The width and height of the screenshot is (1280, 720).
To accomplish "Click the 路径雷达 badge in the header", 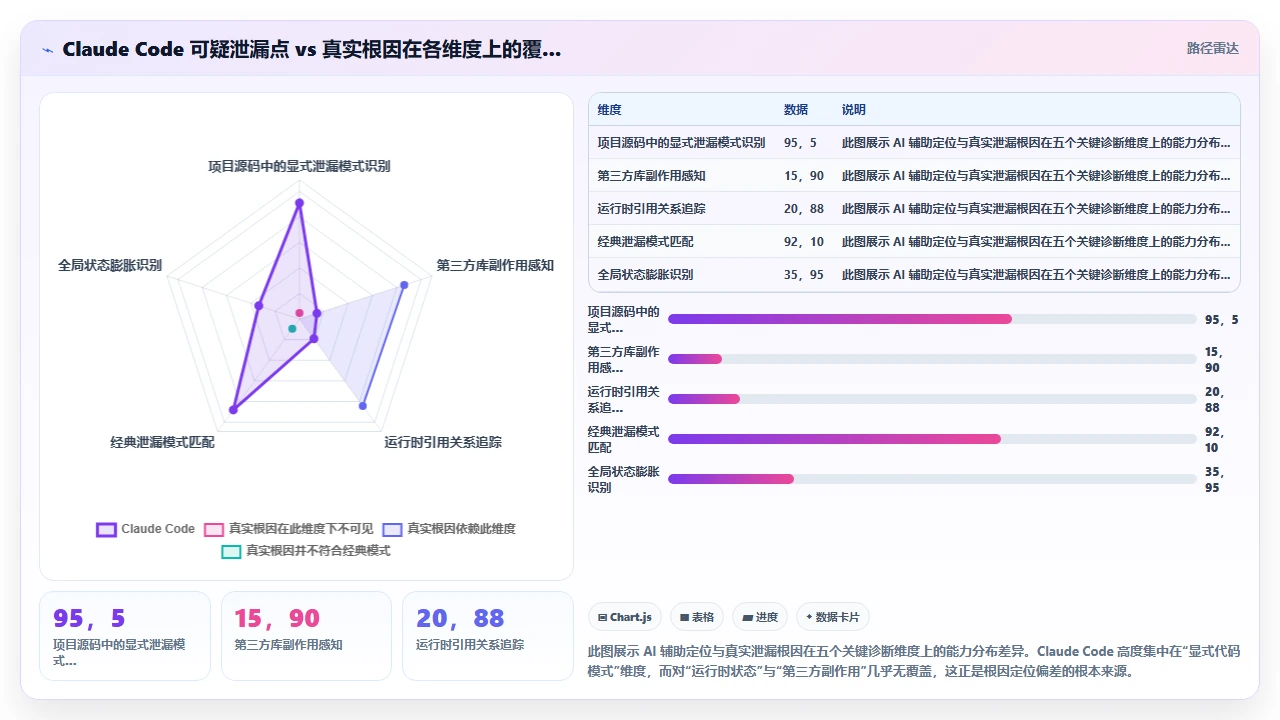I will click(x=1212, y=48).
